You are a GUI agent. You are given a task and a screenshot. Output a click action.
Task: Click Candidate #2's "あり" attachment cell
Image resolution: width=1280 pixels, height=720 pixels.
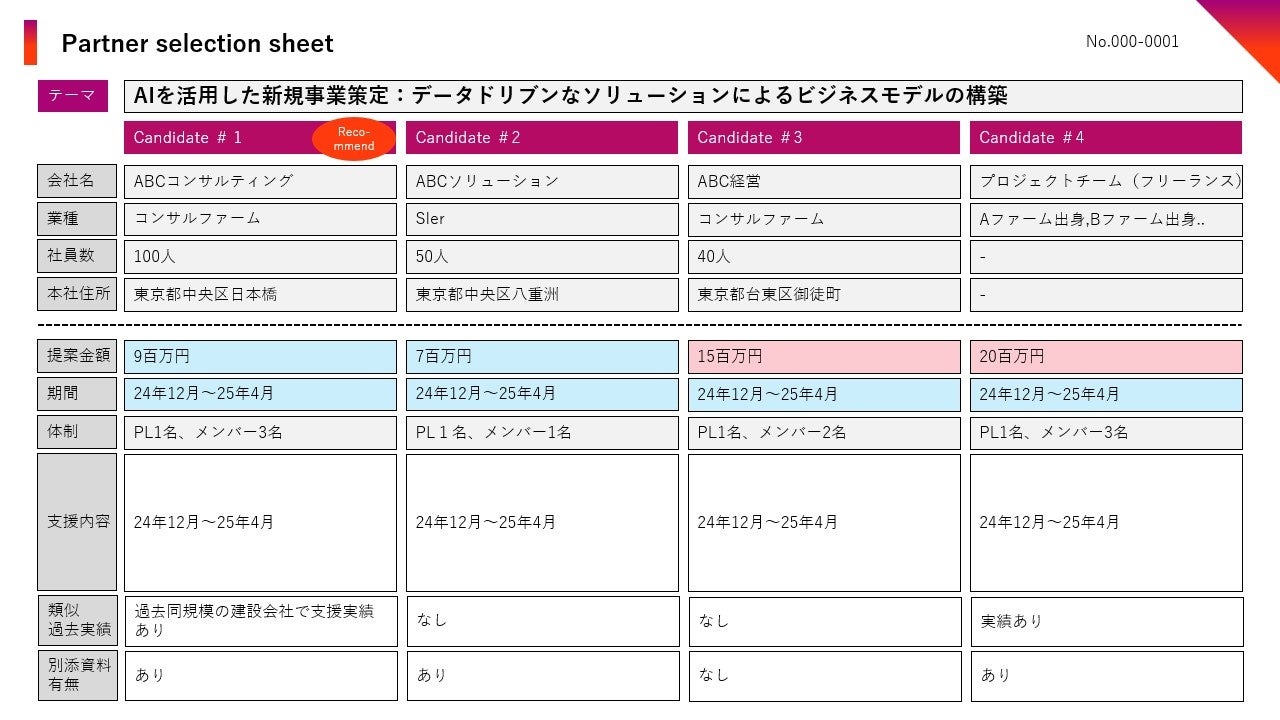coord(543,676)
